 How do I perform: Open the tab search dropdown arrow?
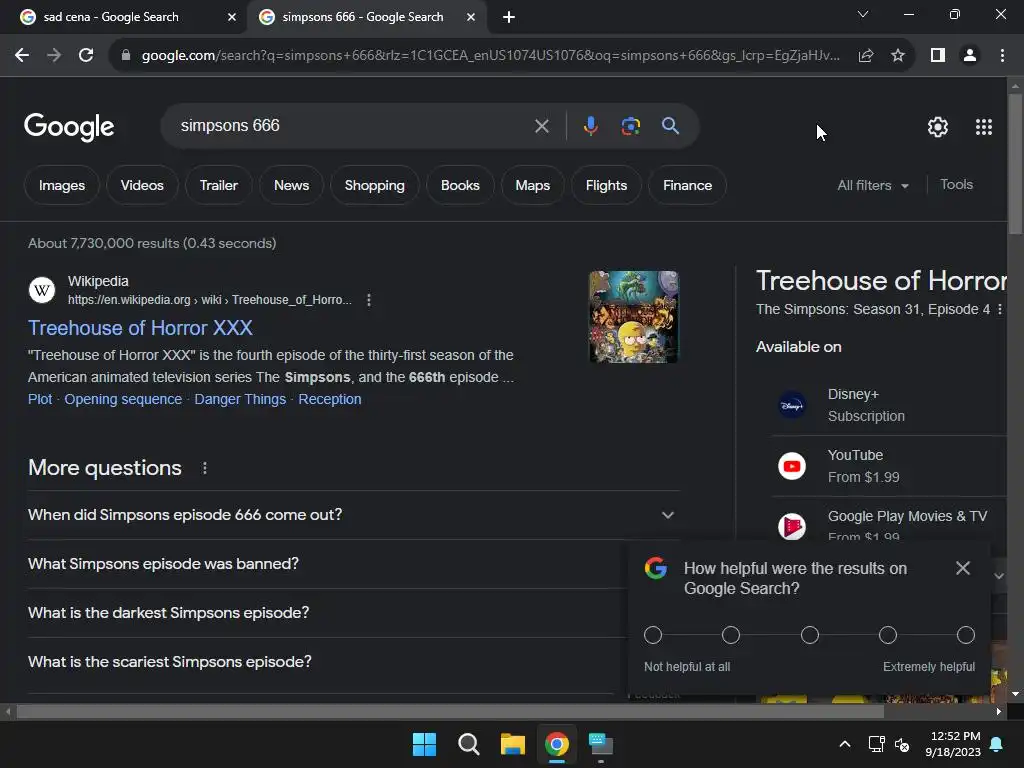(863, 14)
